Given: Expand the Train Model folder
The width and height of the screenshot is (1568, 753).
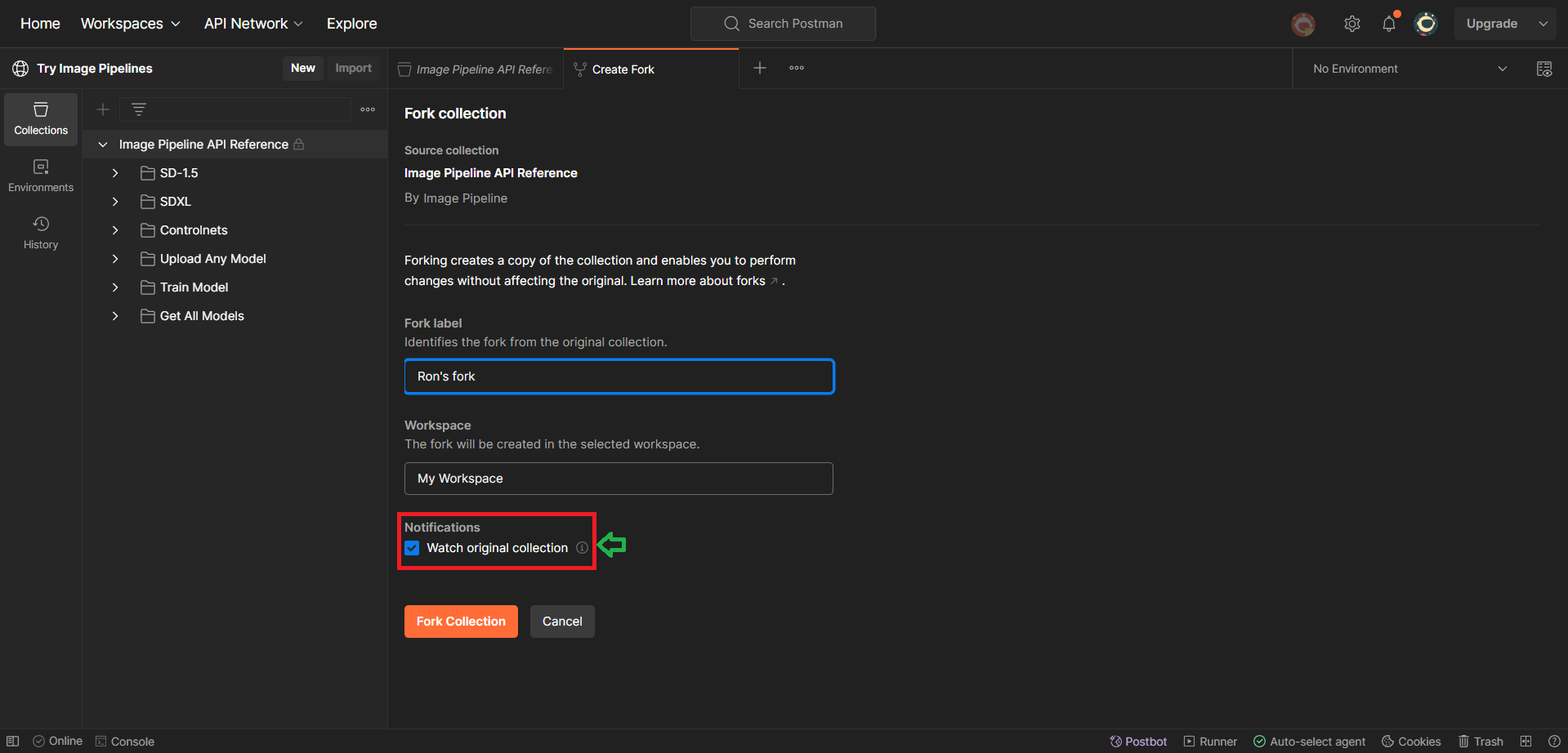Looking at the screenshot, I should coord(115,287).
